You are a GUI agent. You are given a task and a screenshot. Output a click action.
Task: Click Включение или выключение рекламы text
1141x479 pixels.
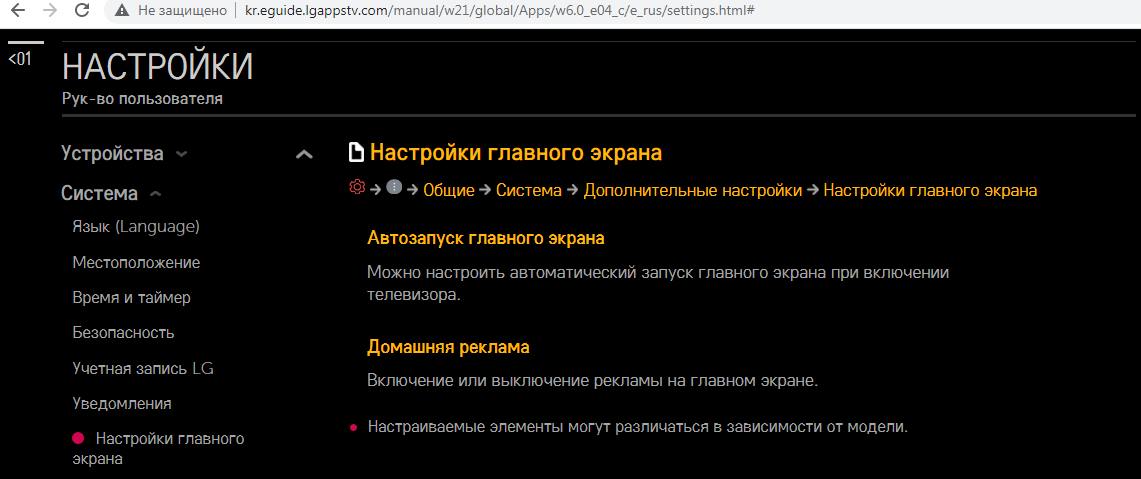tap(593, 381)
